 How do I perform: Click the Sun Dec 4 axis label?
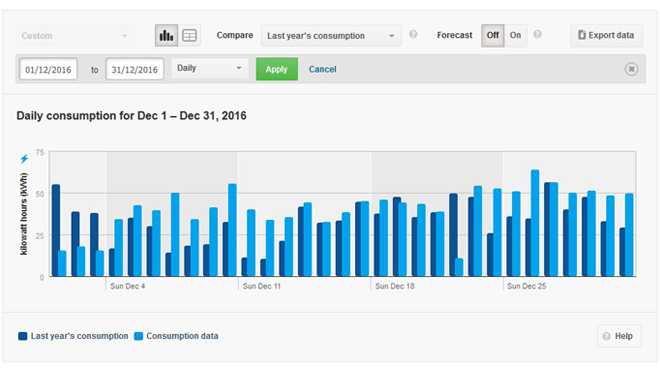click(128, 286)
